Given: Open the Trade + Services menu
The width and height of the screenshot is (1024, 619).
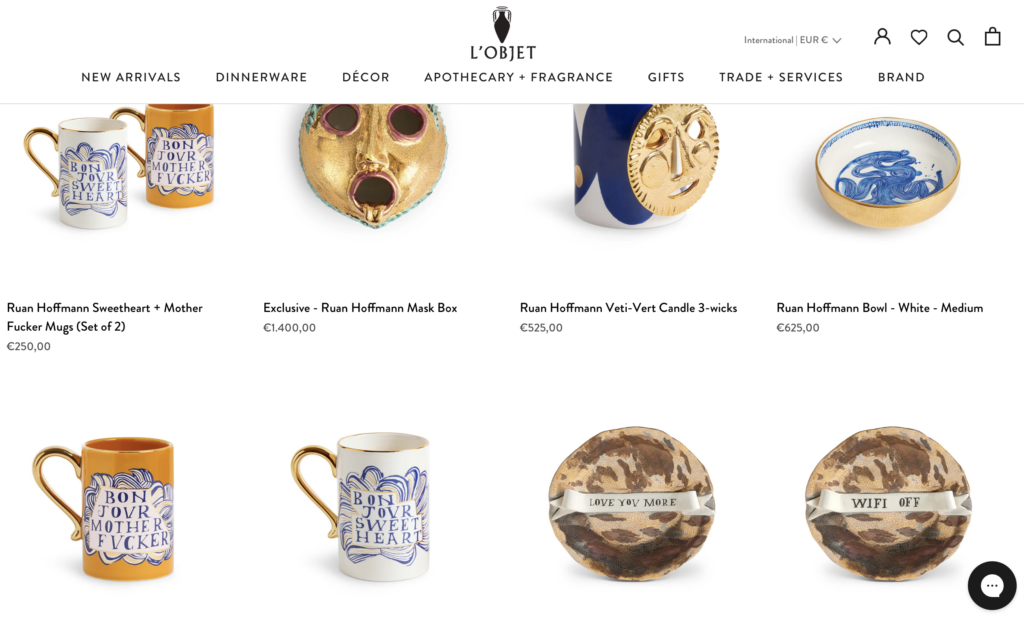Looking at the screenshot, I should coord(781,77).
